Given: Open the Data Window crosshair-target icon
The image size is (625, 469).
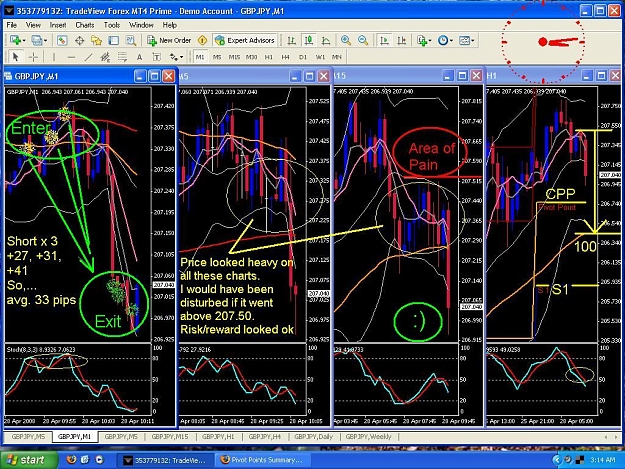Looking at the screenshot, I should [79, 40].
